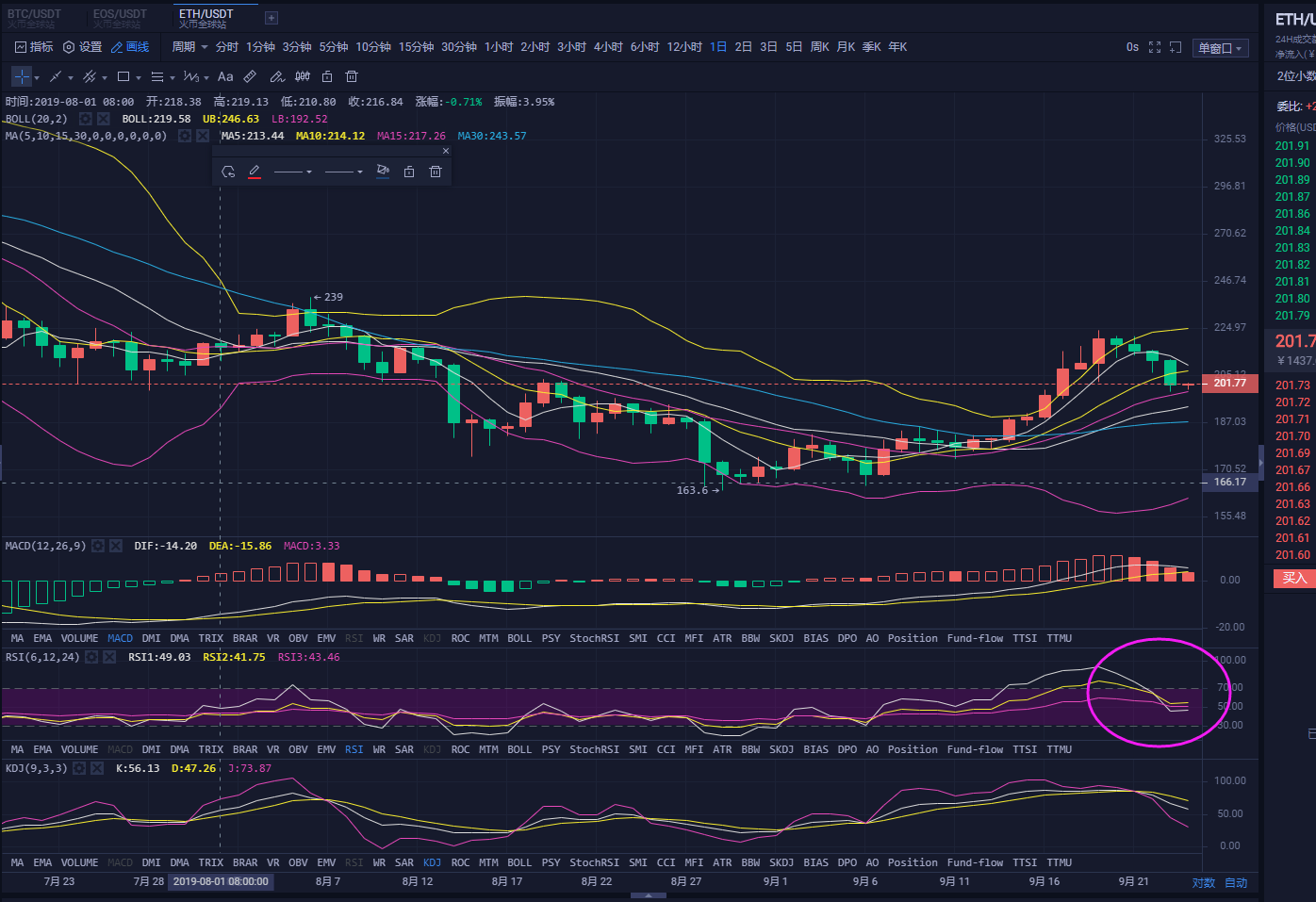Image resolution: width=1316 pixels, height=902 pixels.
Task: Select the 1日 timeframe
Action: click(x=718, y=47)
